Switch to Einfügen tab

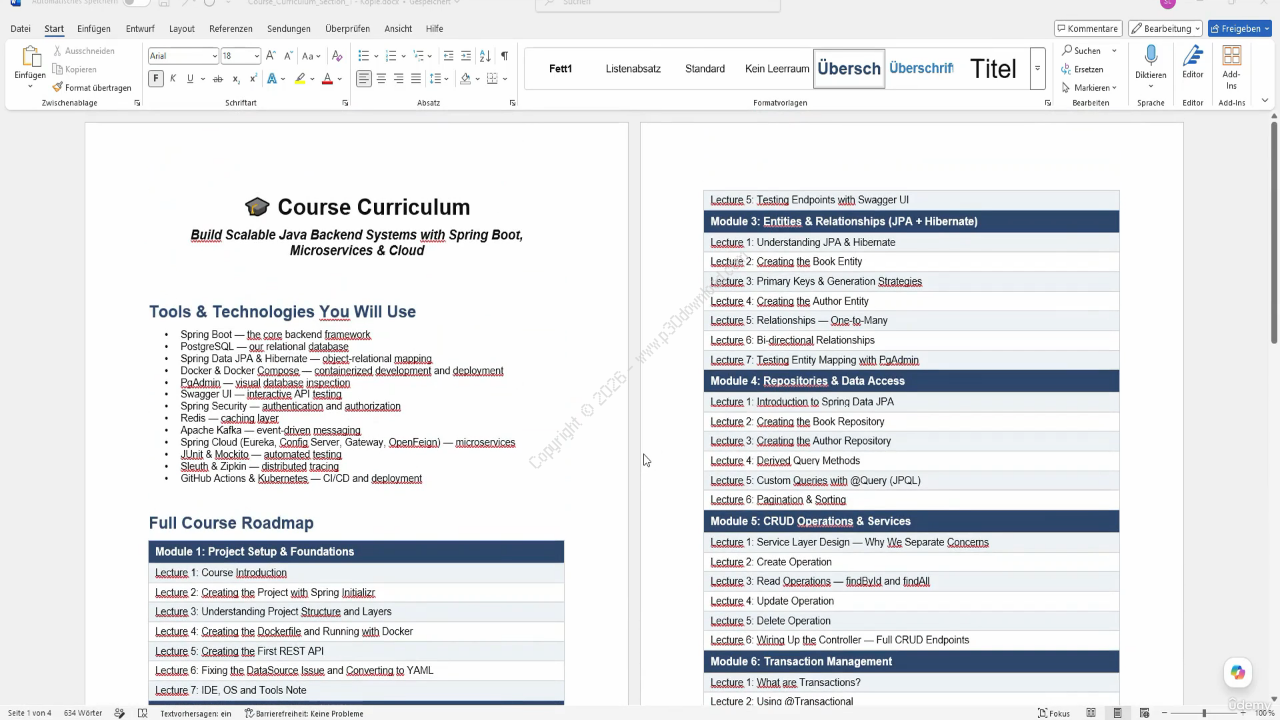click(94, 29)
